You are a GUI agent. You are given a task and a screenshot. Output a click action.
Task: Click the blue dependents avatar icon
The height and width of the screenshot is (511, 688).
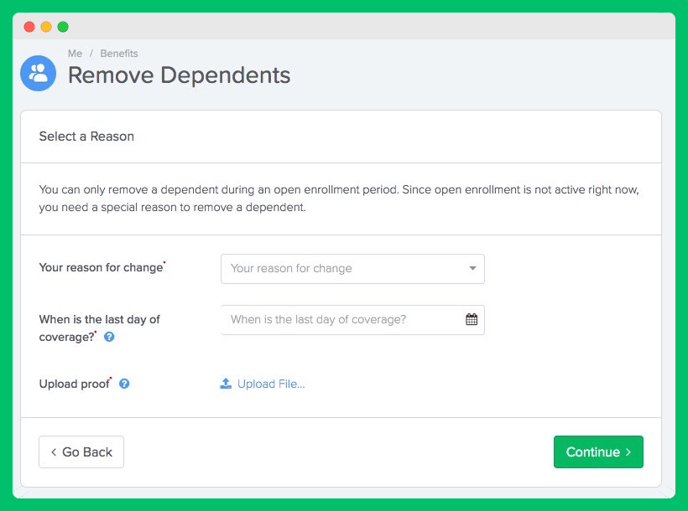(x=38, y=73)
